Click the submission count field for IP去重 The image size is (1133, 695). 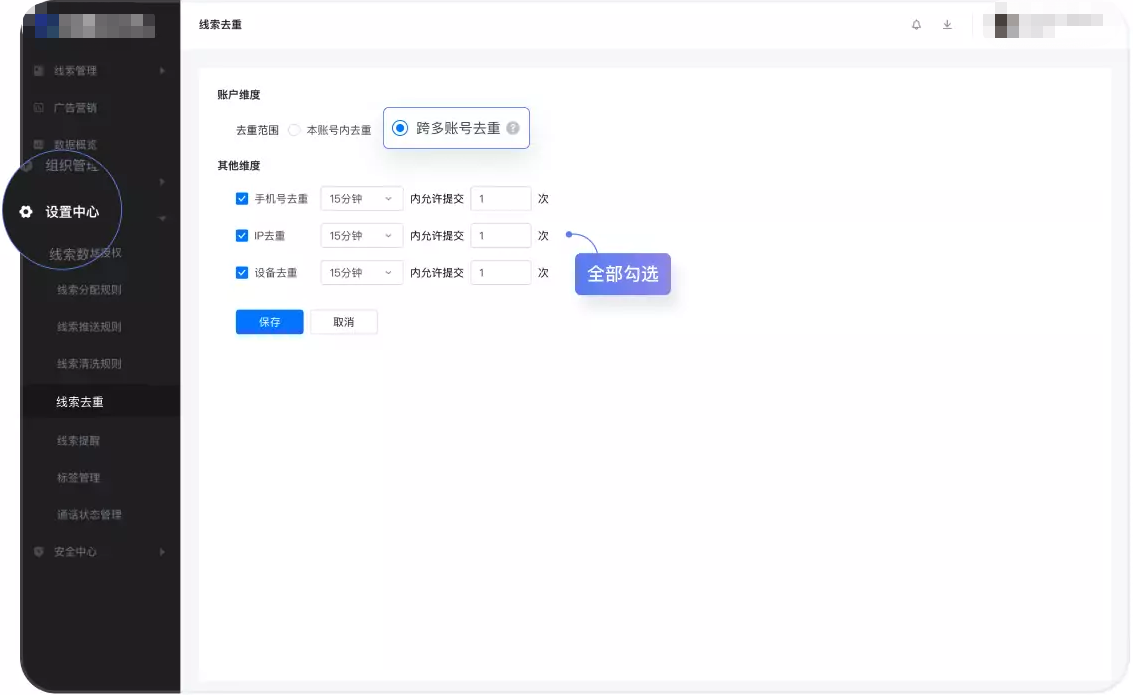pyautogui.click(x=501, y=236)
